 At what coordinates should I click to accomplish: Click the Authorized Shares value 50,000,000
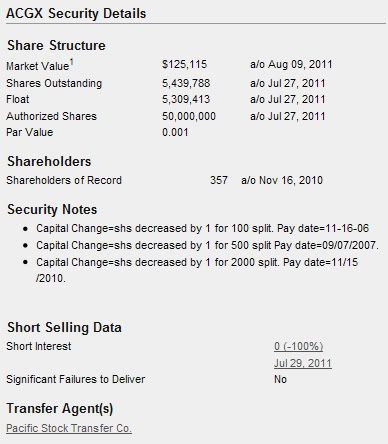189,116
